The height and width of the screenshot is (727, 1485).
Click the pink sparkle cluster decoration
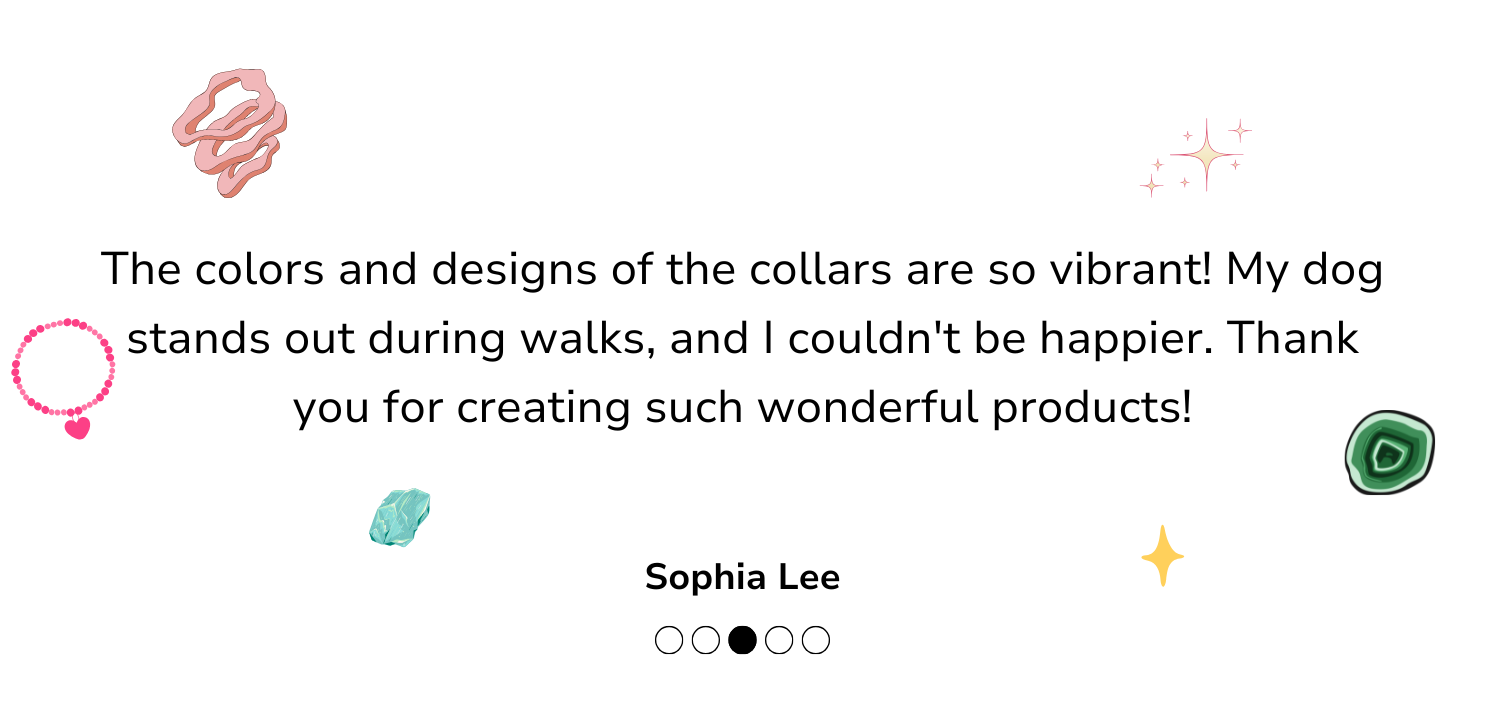(x=1195, y=156)
